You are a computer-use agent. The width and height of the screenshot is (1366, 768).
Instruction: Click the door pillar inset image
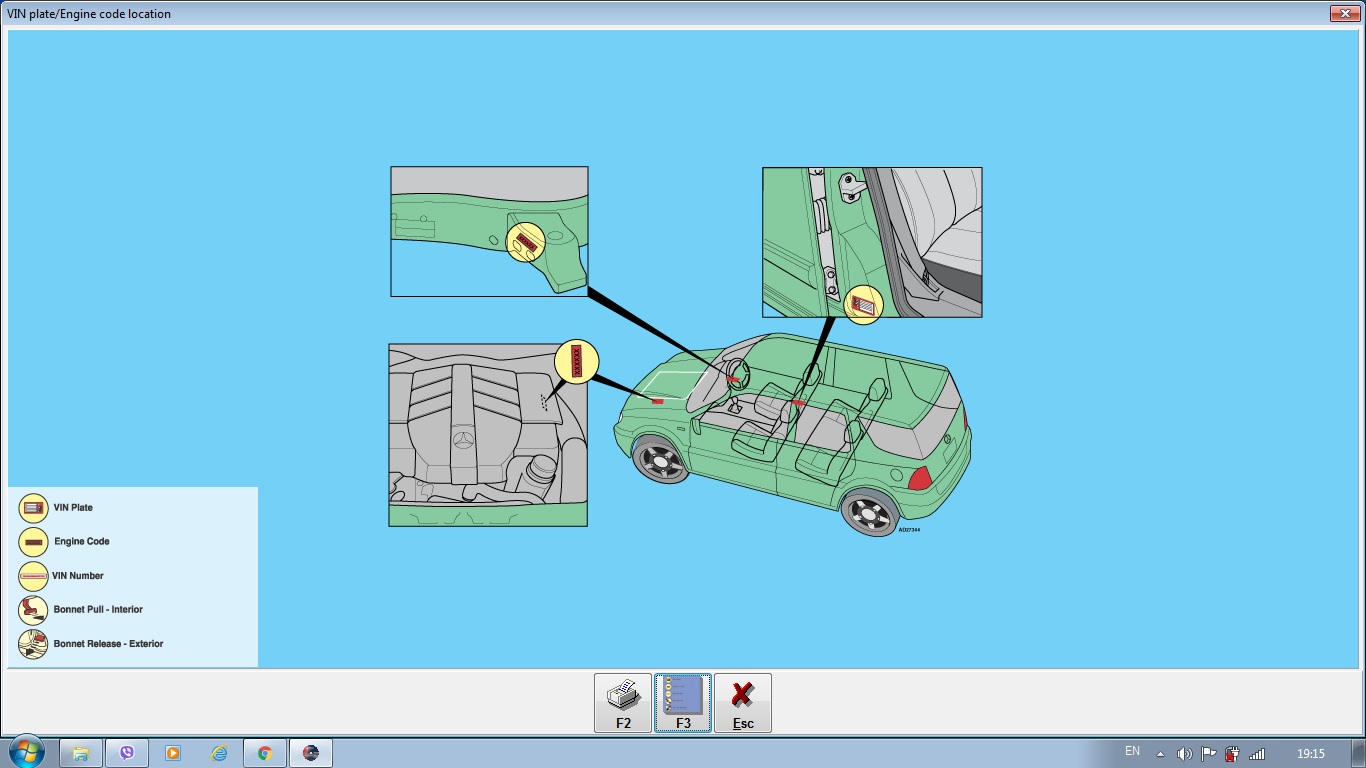[x=872, y=242]
